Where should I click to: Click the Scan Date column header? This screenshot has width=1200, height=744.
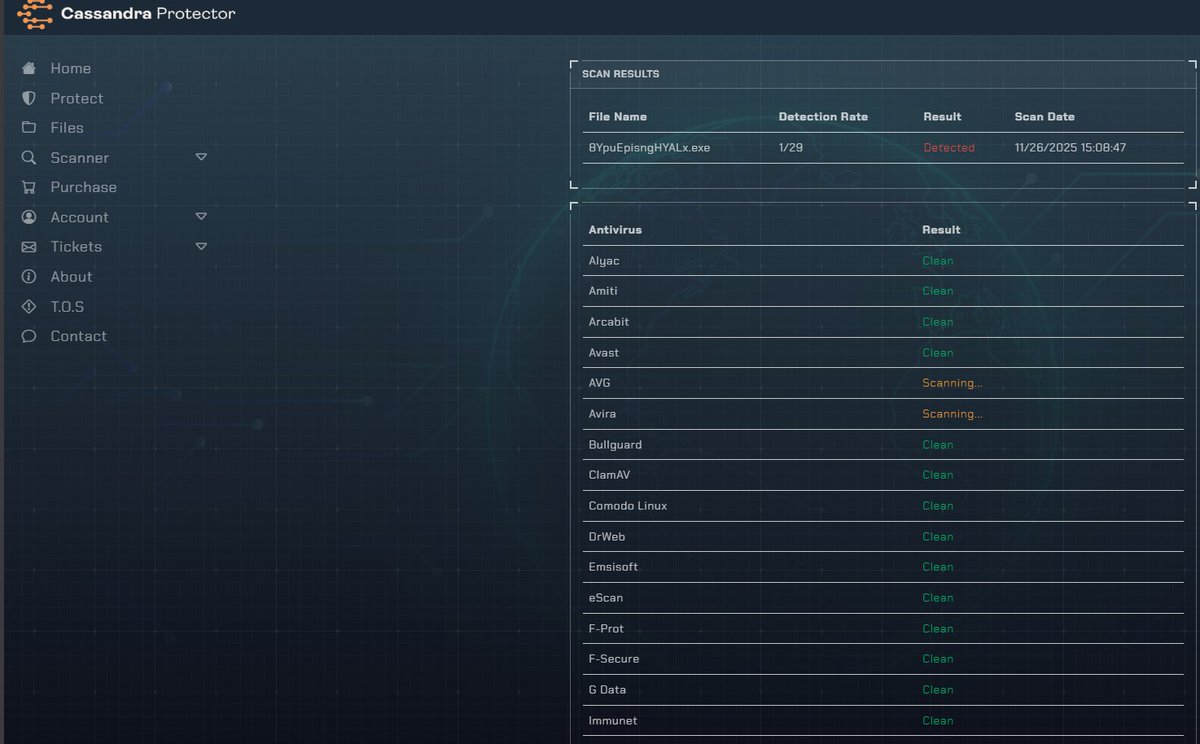(1044, 117)
